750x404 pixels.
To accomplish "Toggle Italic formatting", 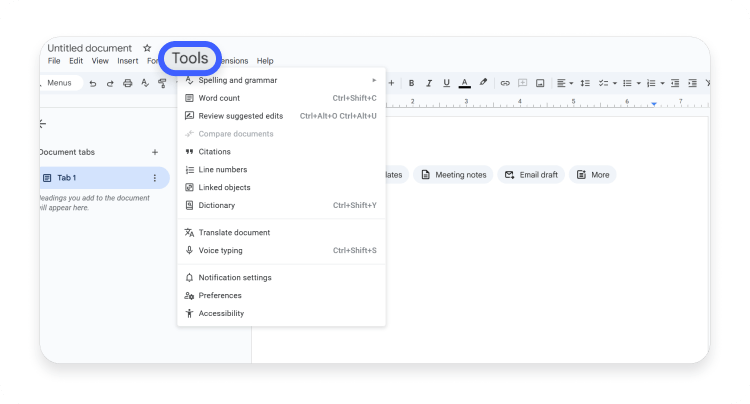I will click(x=429, y=83).
